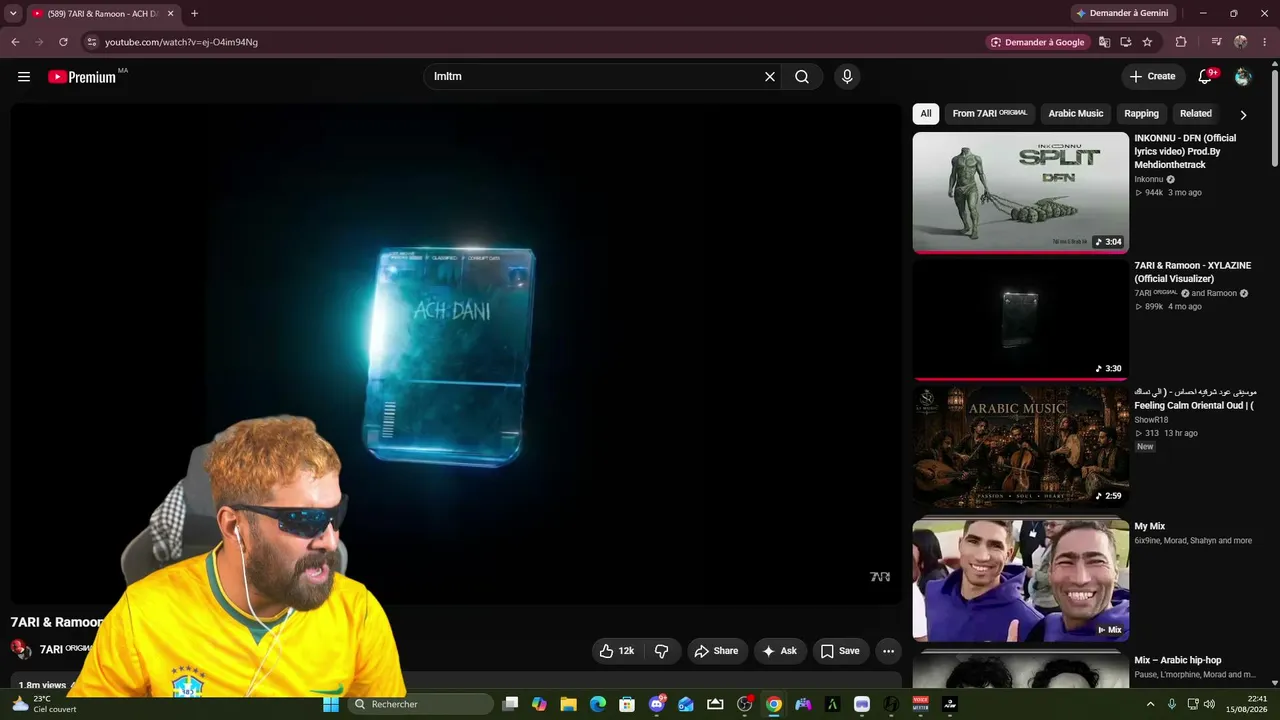Click the Ask button
Screen dimensions: 1280x720
tap(780, 651)
